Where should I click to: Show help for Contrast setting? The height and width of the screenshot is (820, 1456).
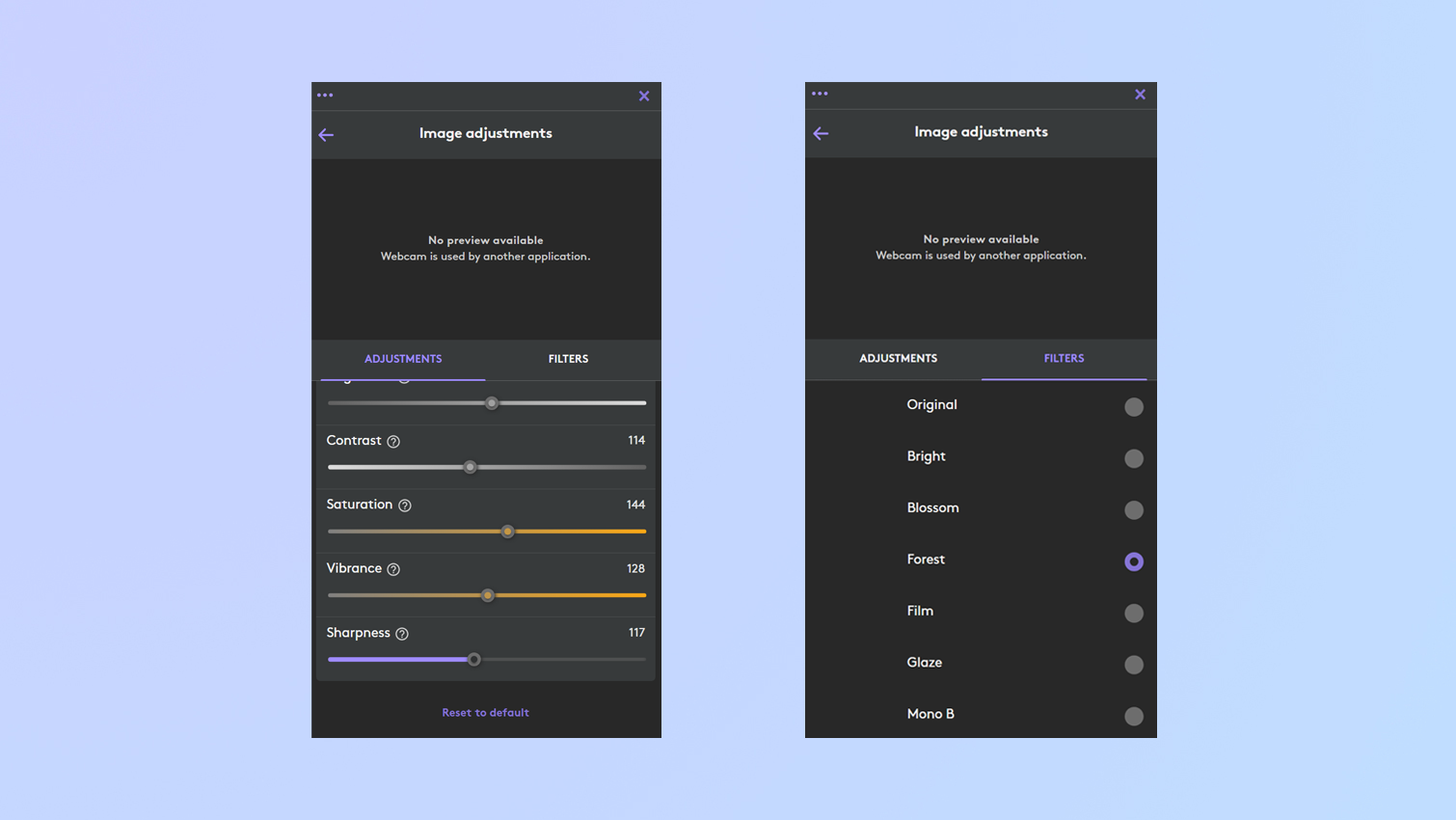coord(393,442)
